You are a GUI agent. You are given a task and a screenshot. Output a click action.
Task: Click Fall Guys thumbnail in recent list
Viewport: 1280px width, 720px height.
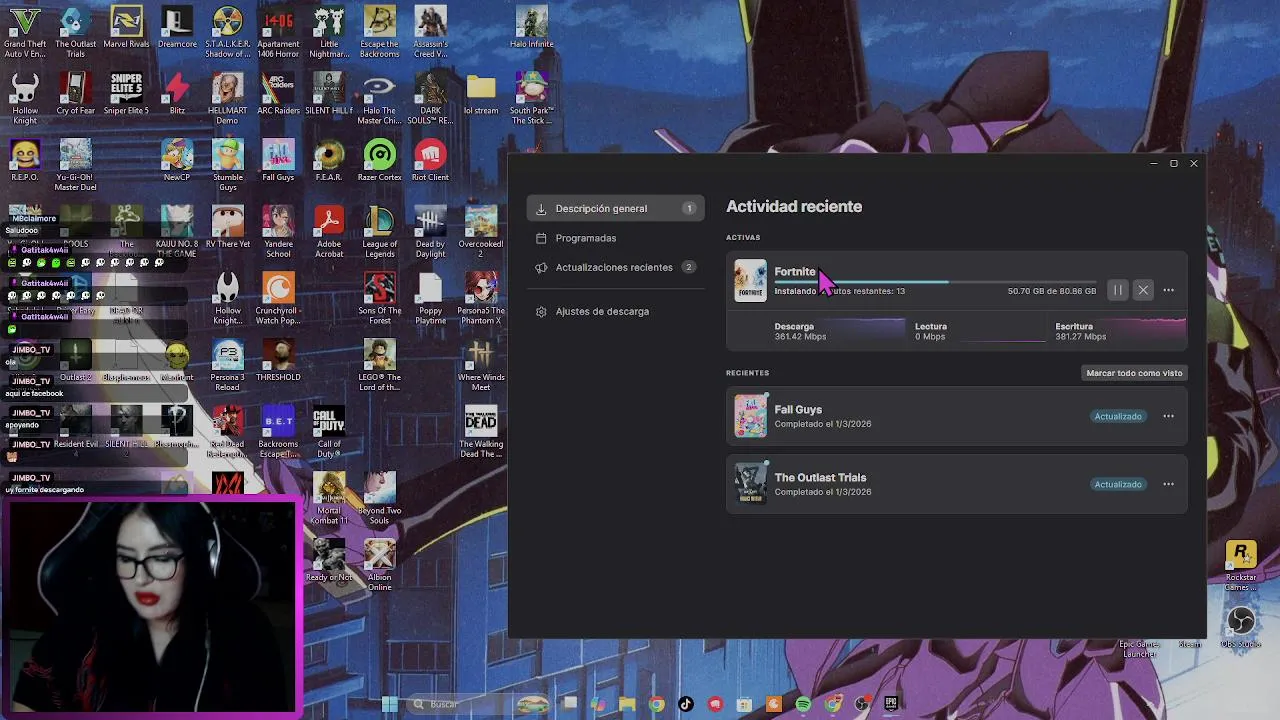[750, 416]
